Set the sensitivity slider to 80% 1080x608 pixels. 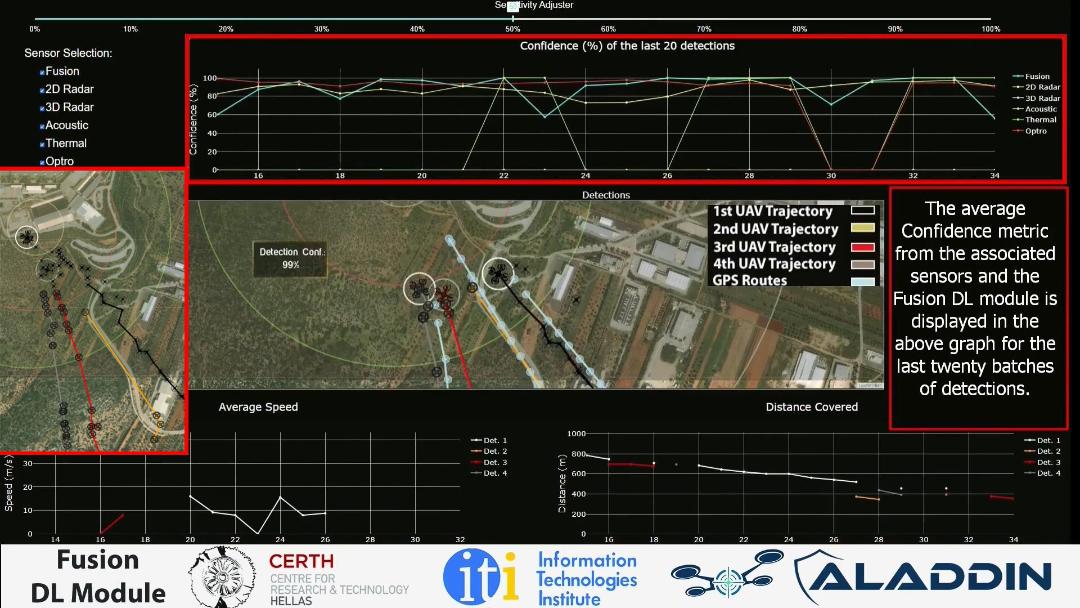click(x=799, y=18)
